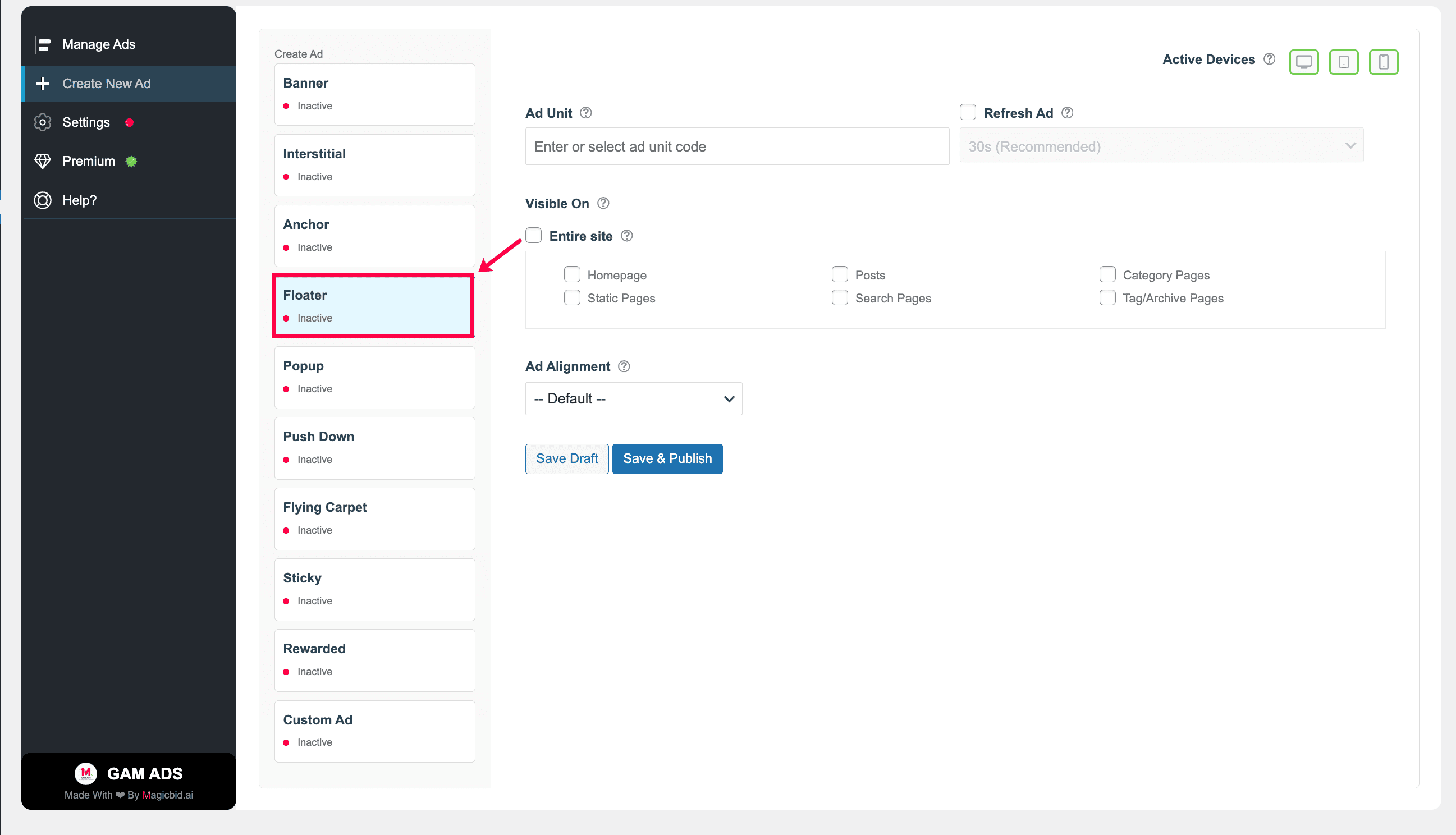1456x835 pixels.
Task: Select the Interstitial ad type card
Action: click(x=374, y=165)
